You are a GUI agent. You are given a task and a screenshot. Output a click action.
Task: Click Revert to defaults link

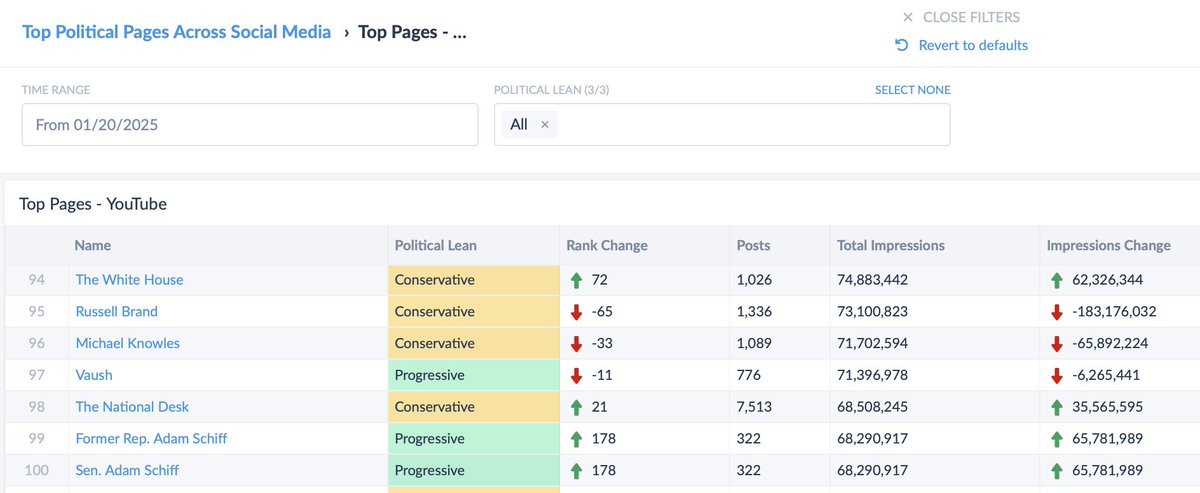pos(973,45)
